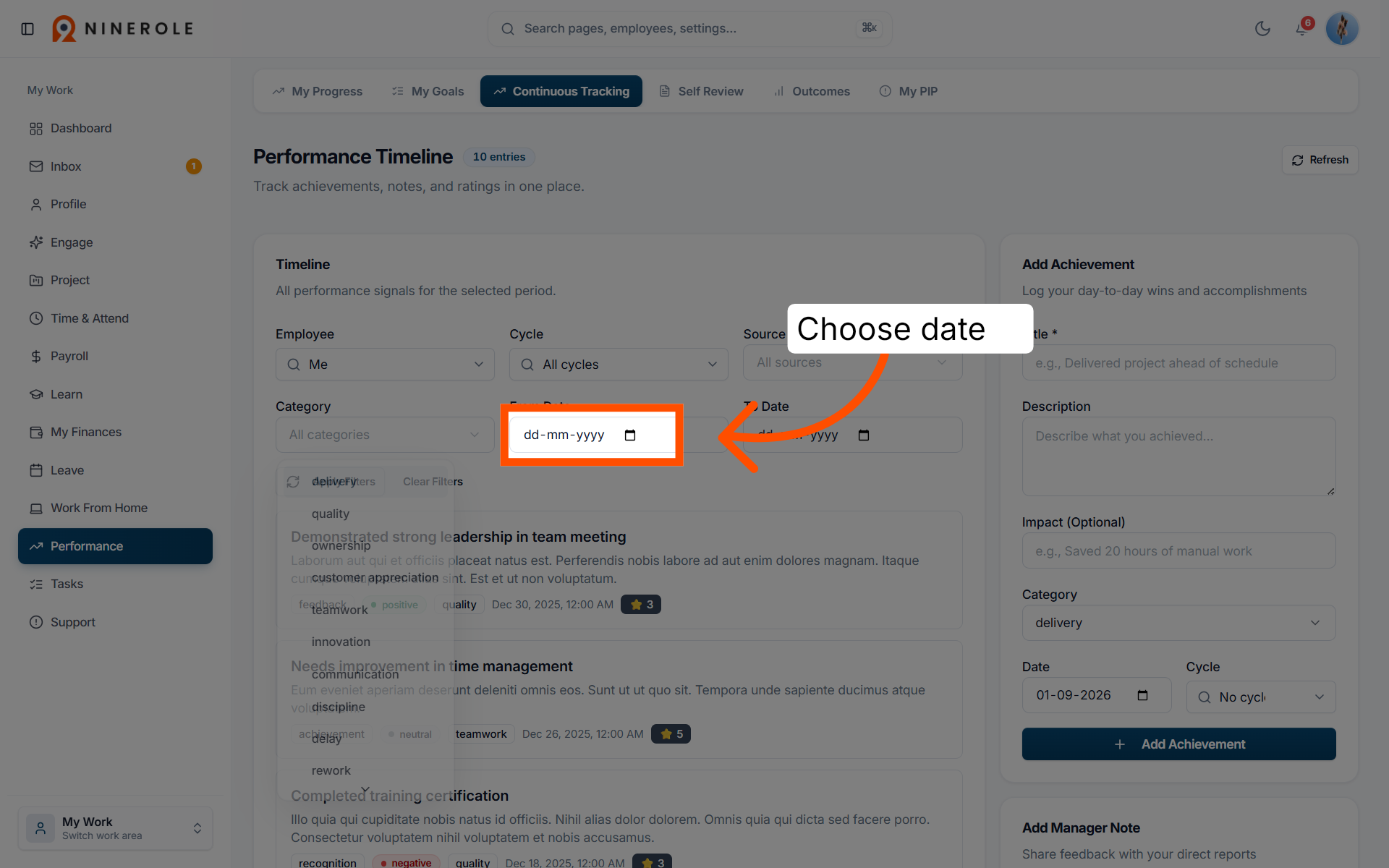Switch to My Goals tab
Image resolution: width=1389 pixels, height=868 pixels.
point(428,91)
